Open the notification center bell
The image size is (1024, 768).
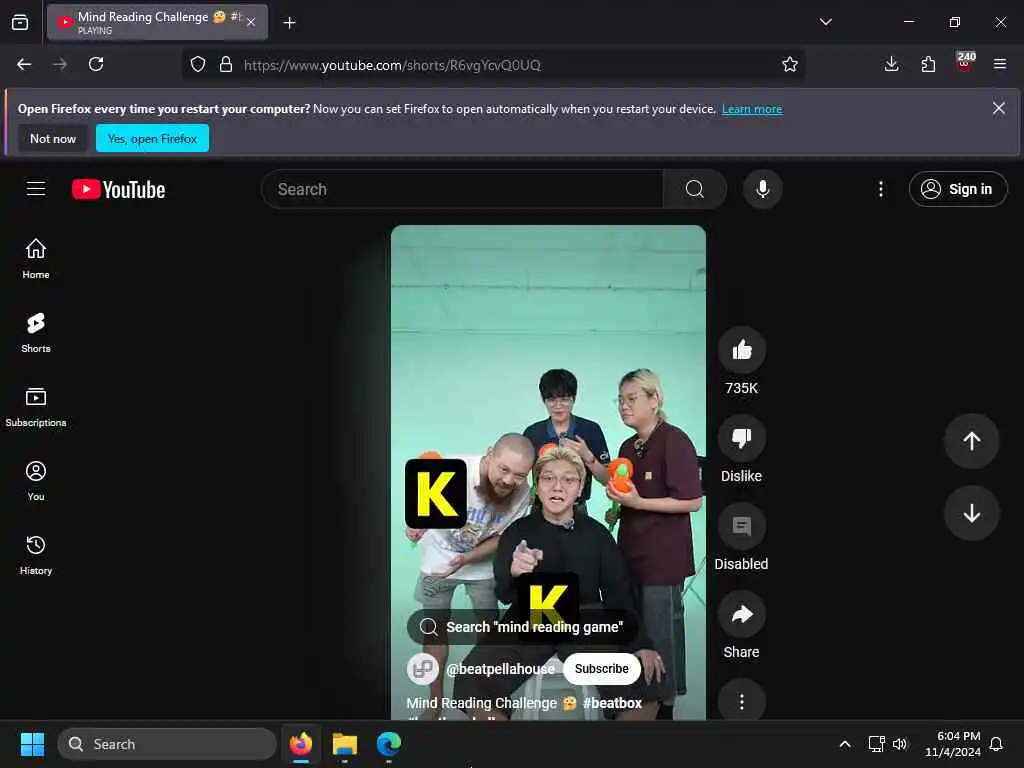(996, 744)
